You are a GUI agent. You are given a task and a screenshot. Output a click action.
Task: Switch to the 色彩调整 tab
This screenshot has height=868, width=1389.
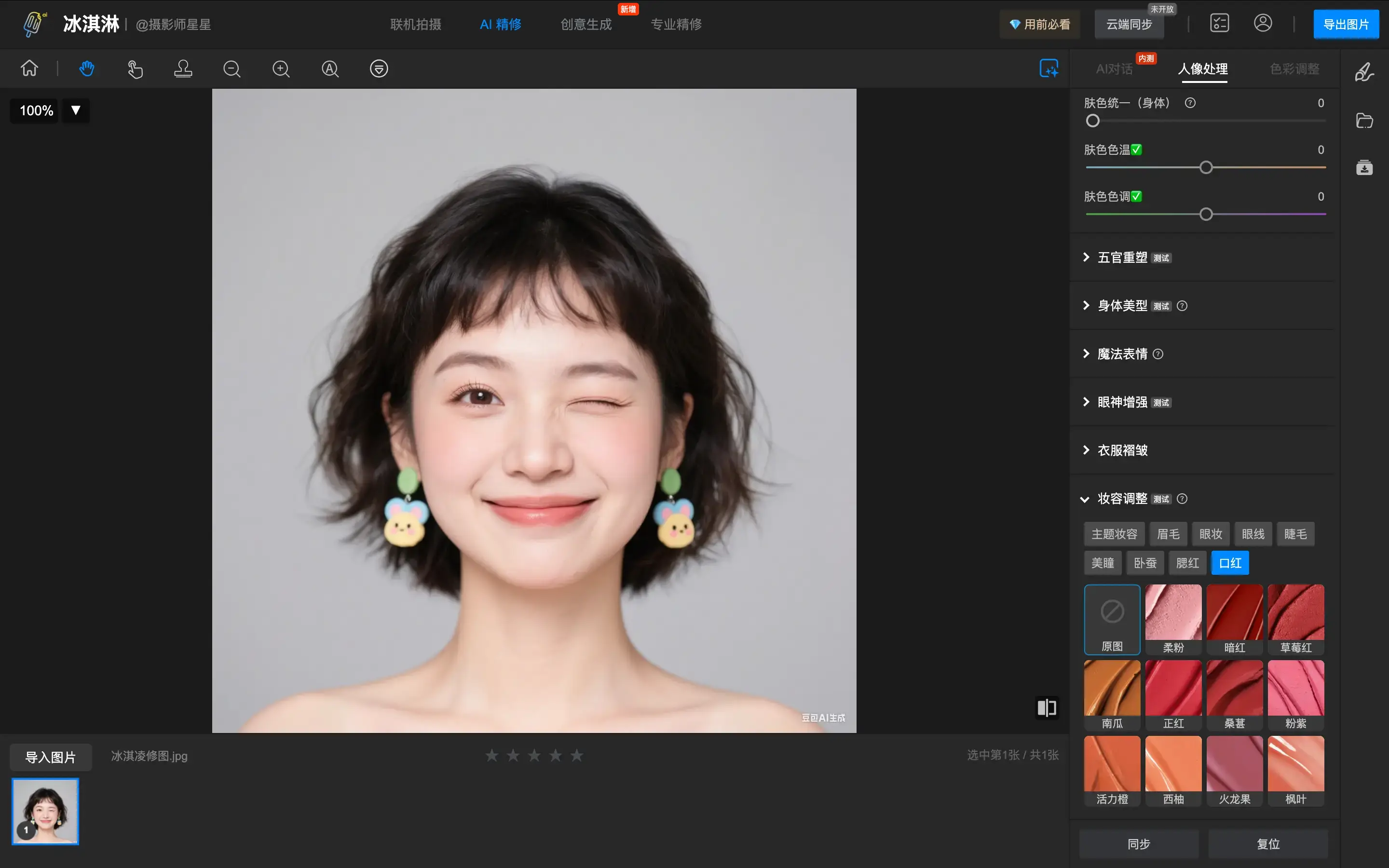coord(1294,68)
